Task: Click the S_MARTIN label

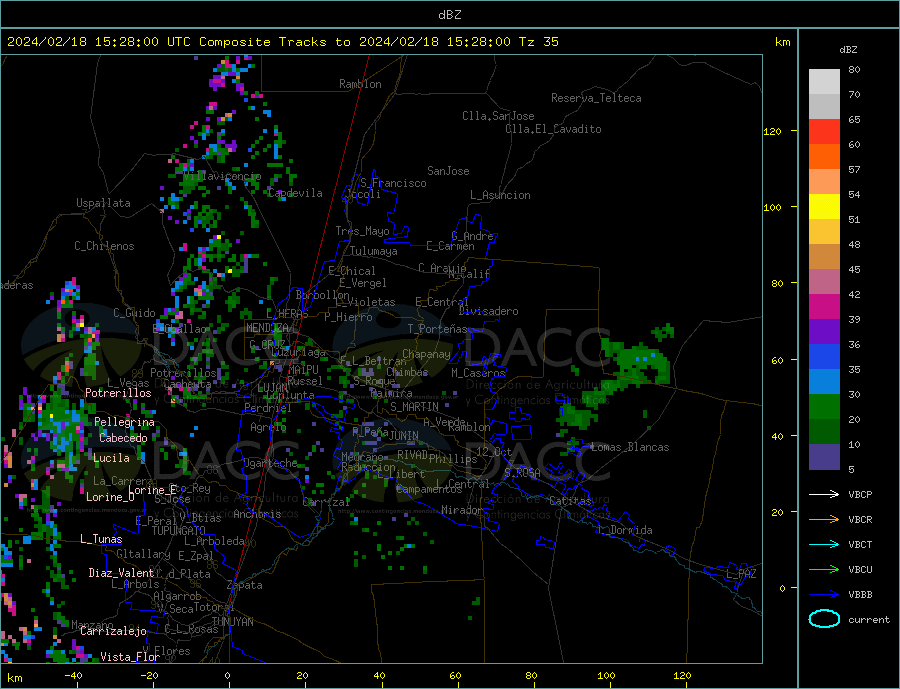Action: [x=414, y=407]
